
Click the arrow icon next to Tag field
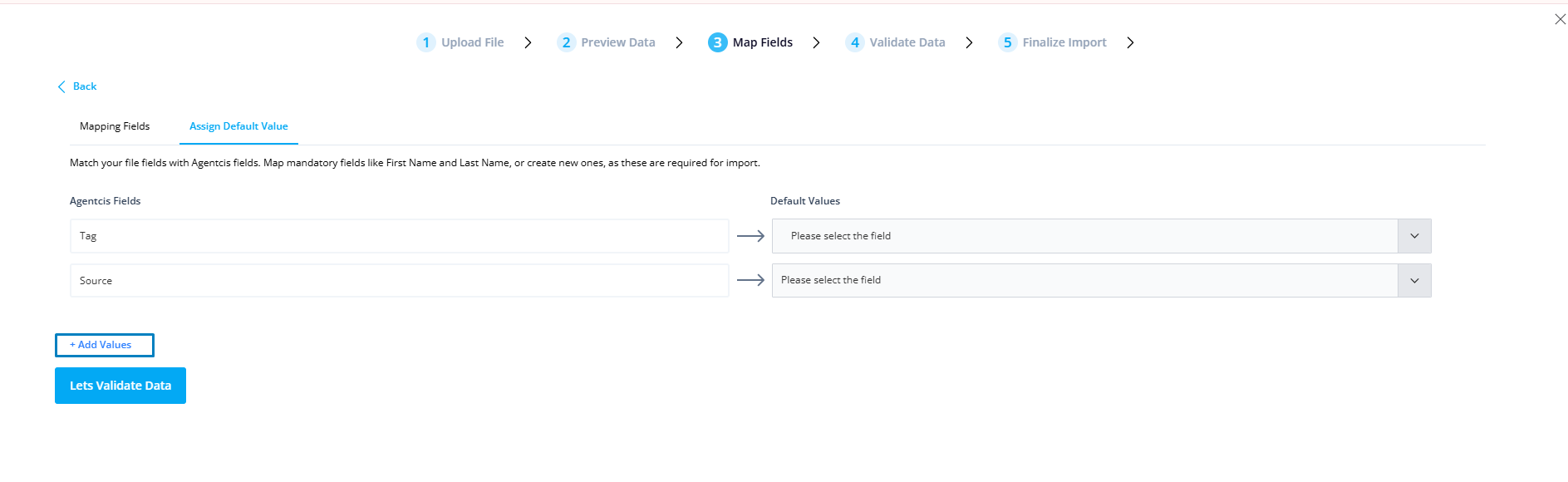click(750, 236)
